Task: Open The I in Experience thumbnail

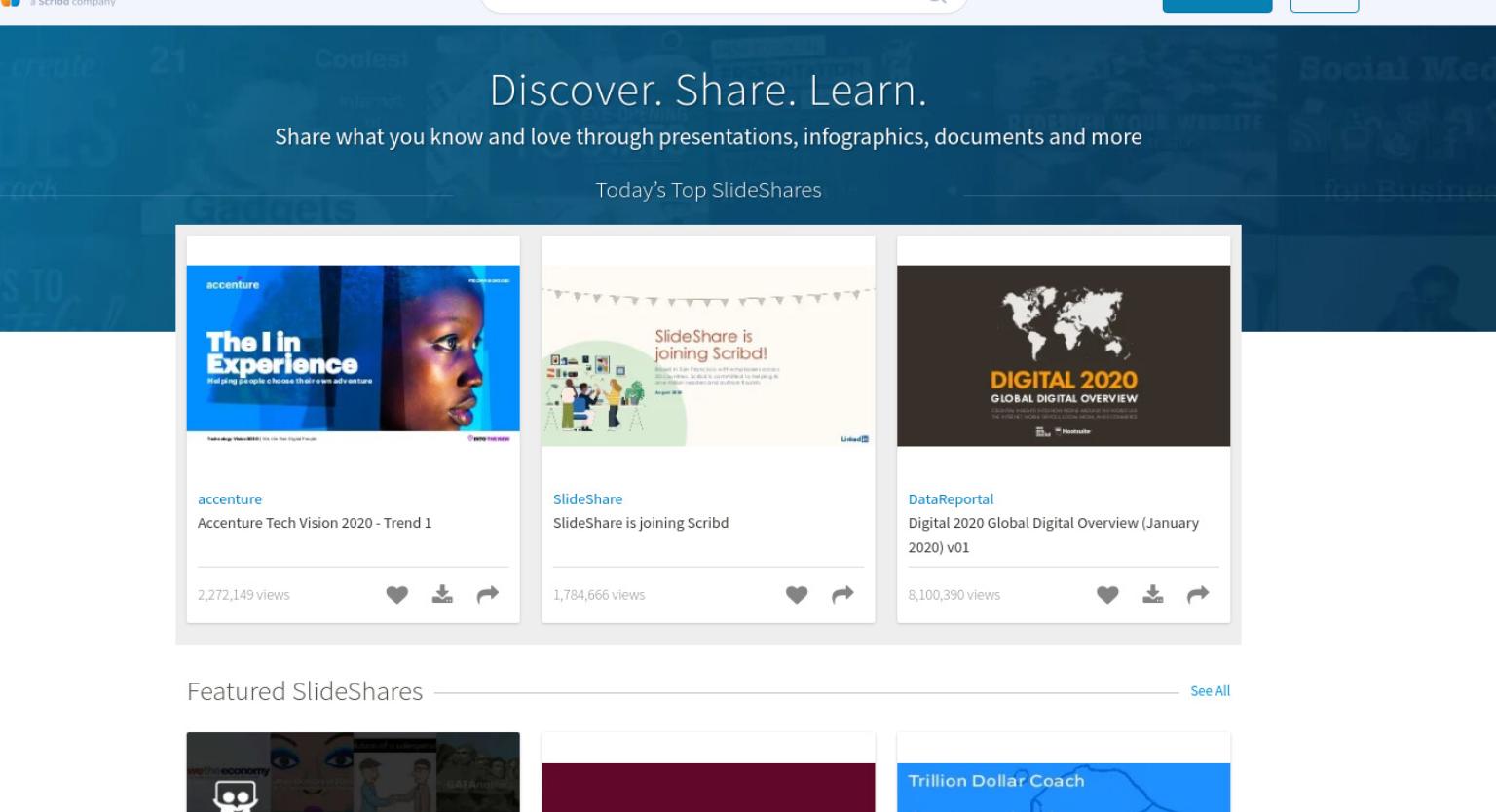Action: 353,356
